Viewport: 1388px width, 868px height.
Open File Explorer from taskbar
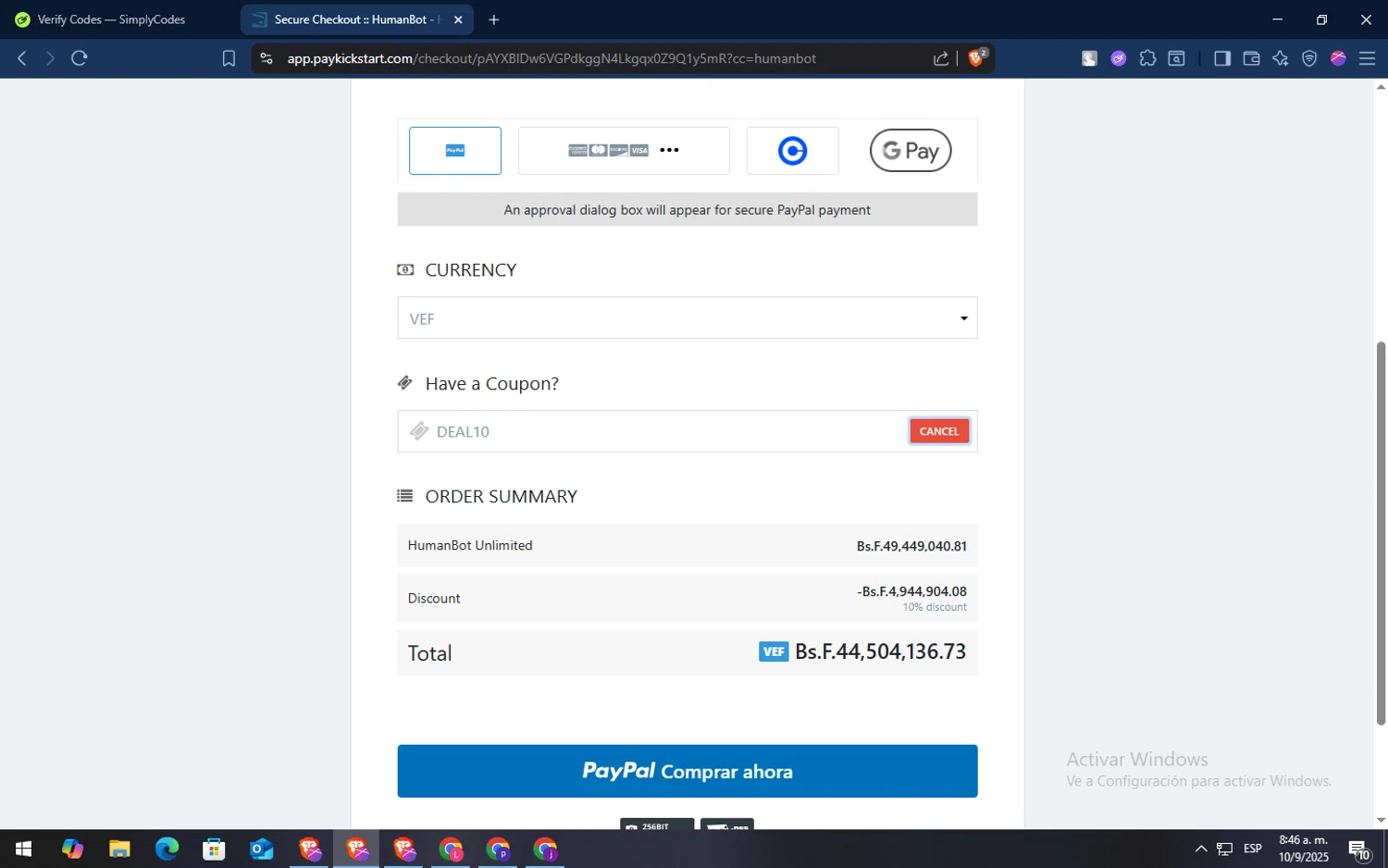tap(119, 849)
